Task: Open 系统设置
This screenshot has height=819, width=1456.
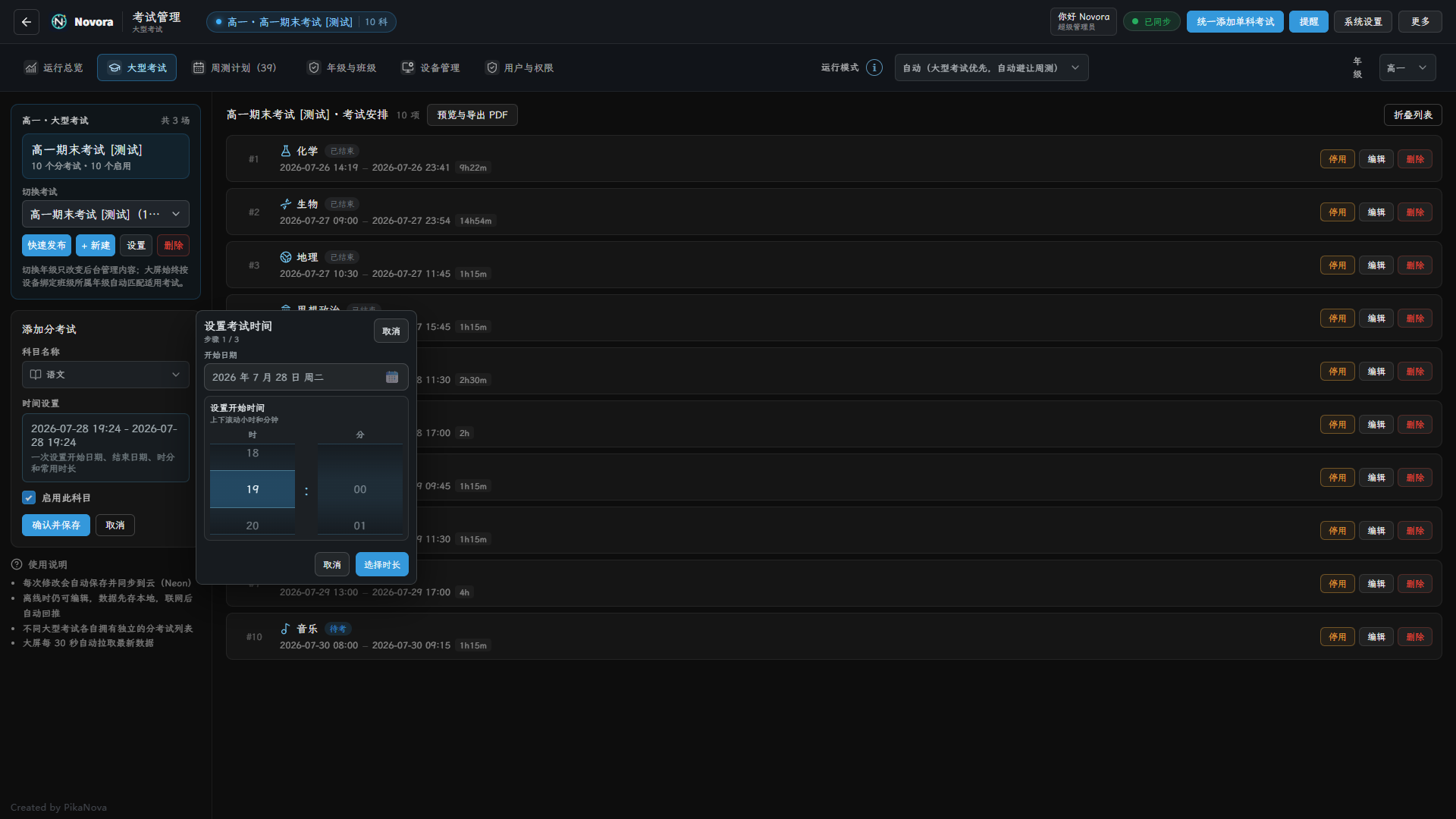Action: coord(1363,22)
